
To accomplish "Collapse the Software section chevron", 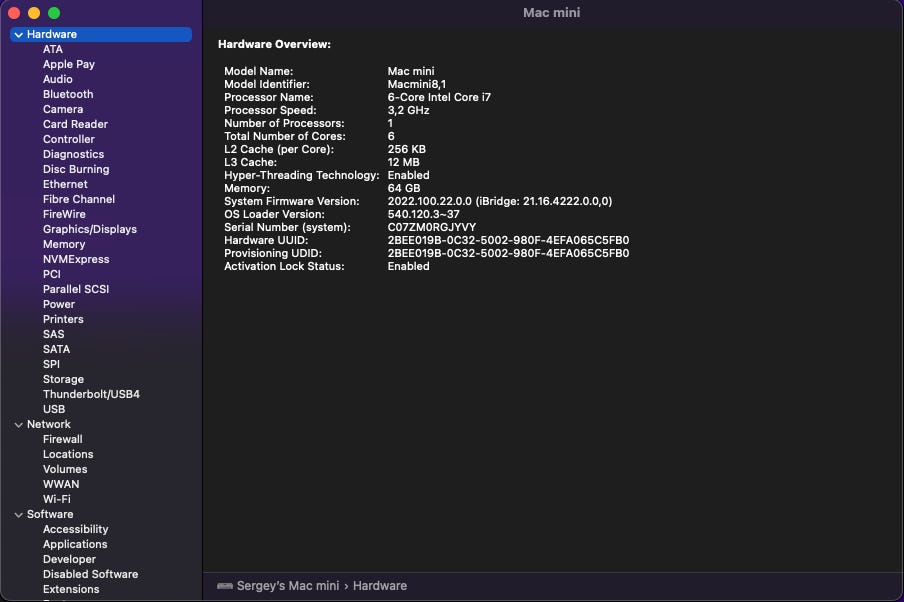I will 18,514.
